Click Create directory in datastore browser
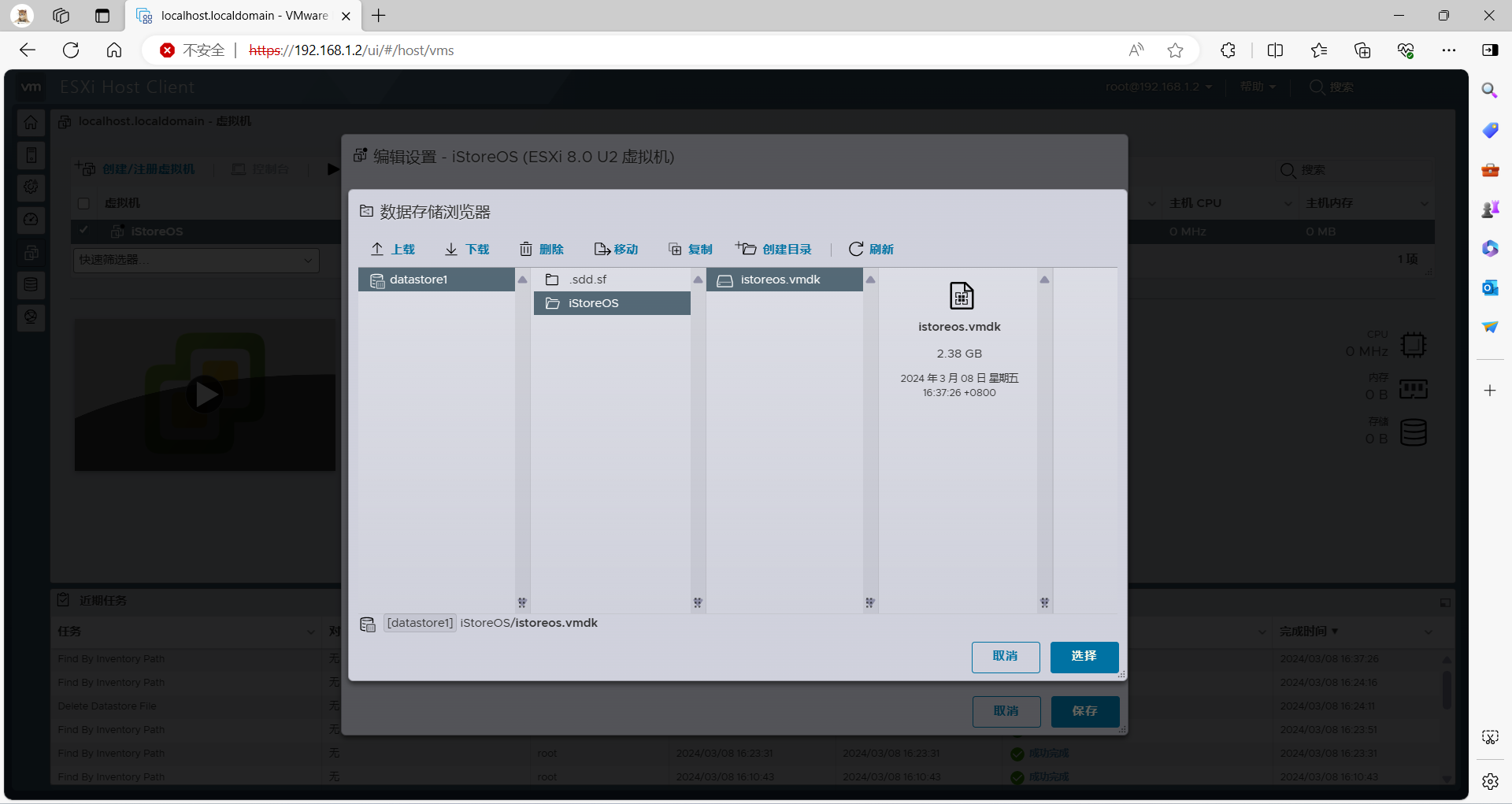Image resolution: width=1512 pixels, height=804 pixels. click(774, 249)
